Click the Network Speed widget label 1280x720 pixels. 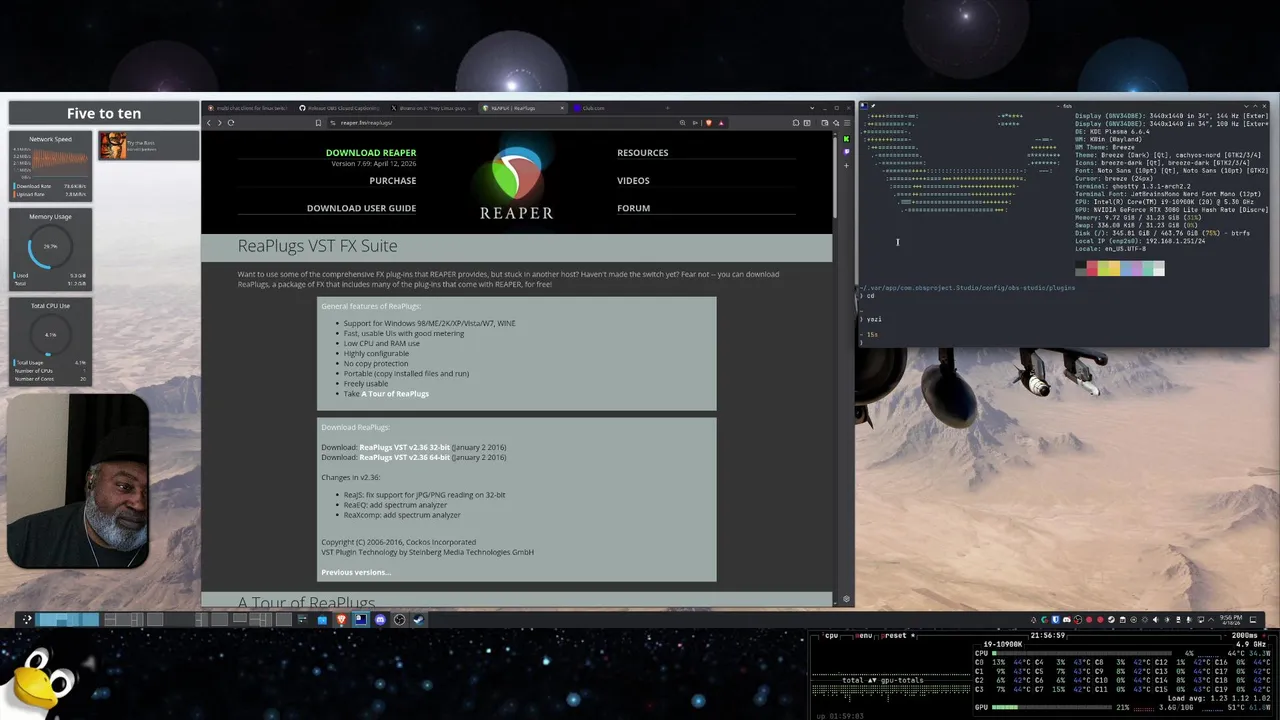[50, 139]
